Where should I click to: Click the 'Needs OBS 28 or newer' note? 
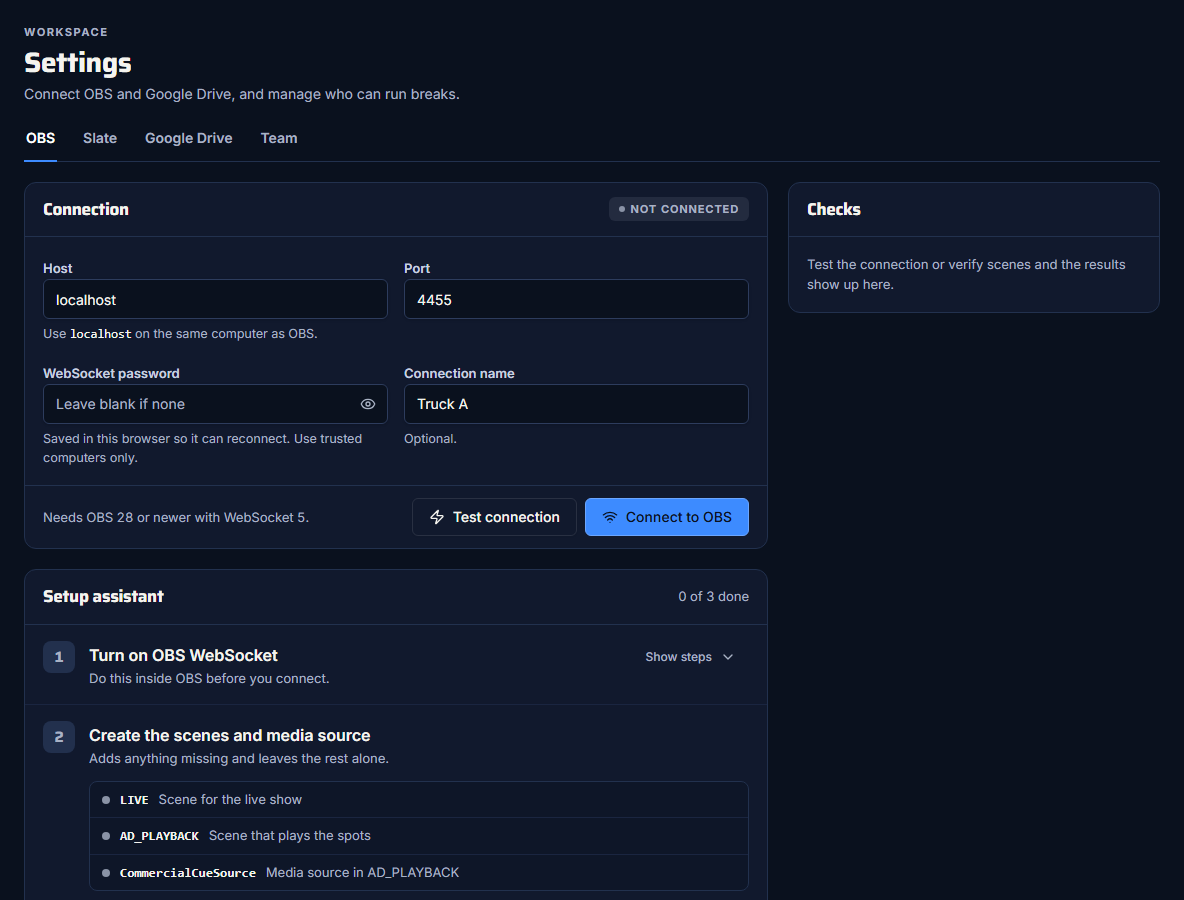(x=176, y=517)
